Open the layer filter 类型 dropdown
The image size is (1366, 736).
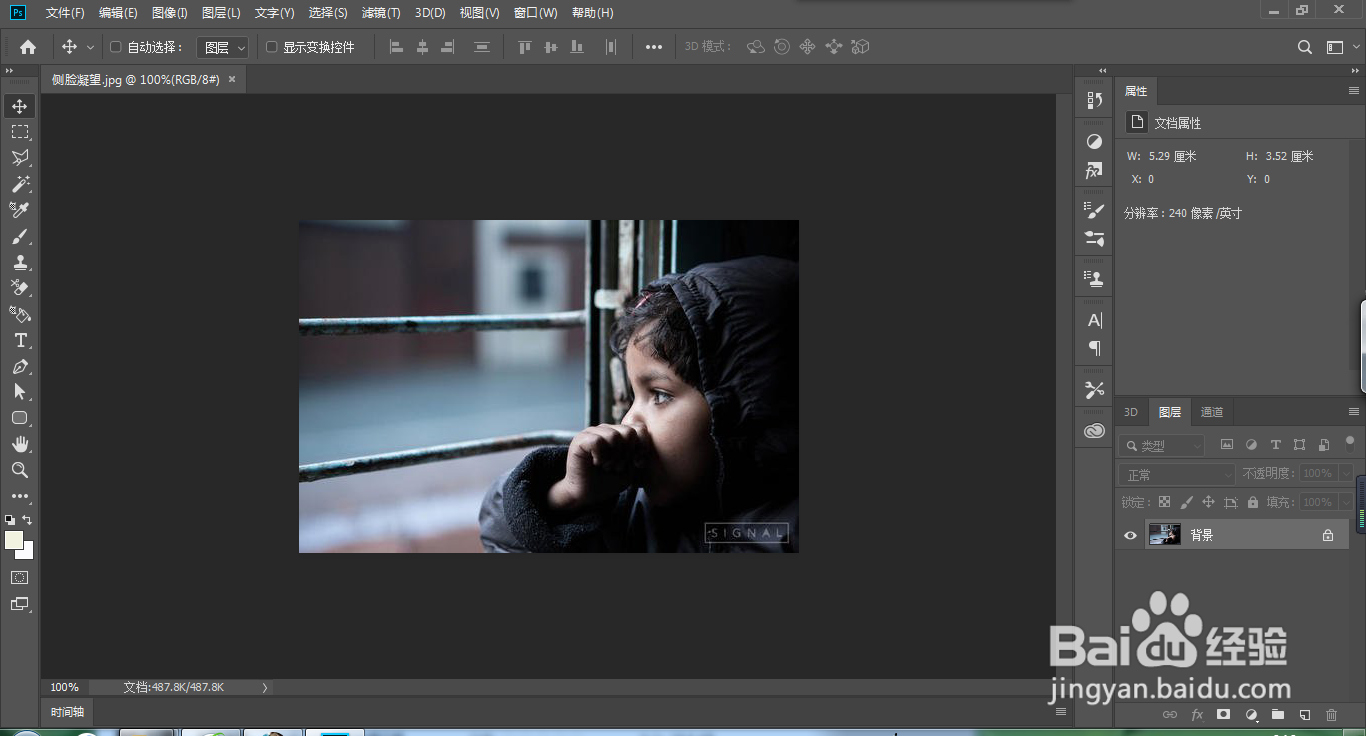click(1163, 445)
